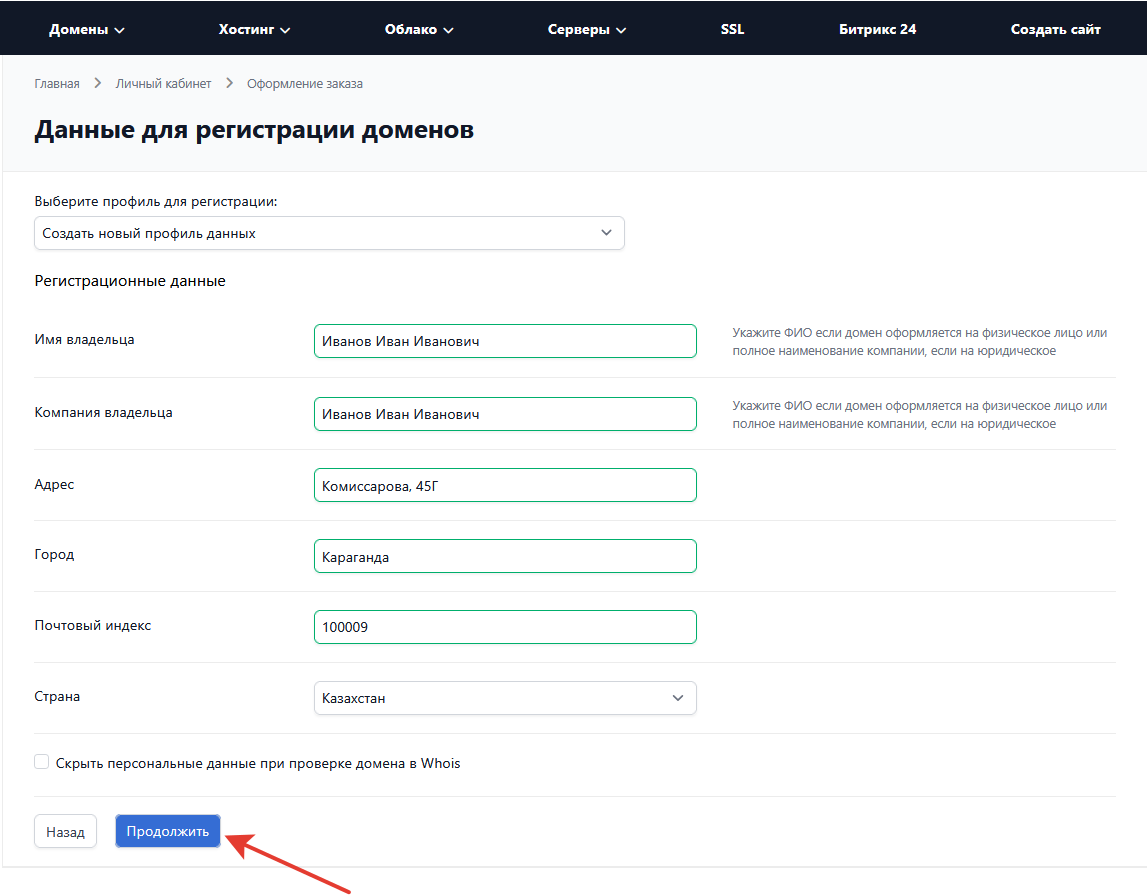This screenshot has width=1147, height=895.
Task: Open the Облако dropdown menu
Action: 419,29
